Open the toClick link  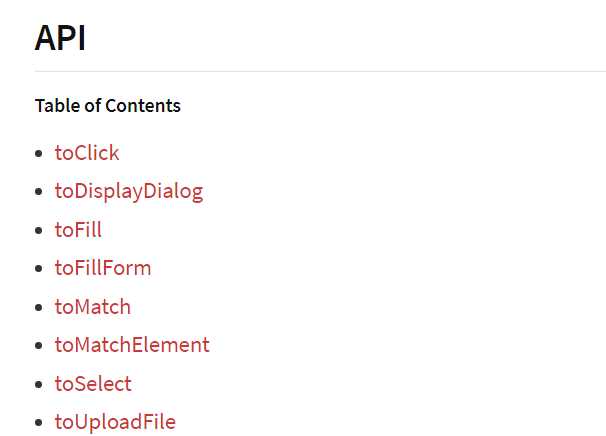pos(87,153)
